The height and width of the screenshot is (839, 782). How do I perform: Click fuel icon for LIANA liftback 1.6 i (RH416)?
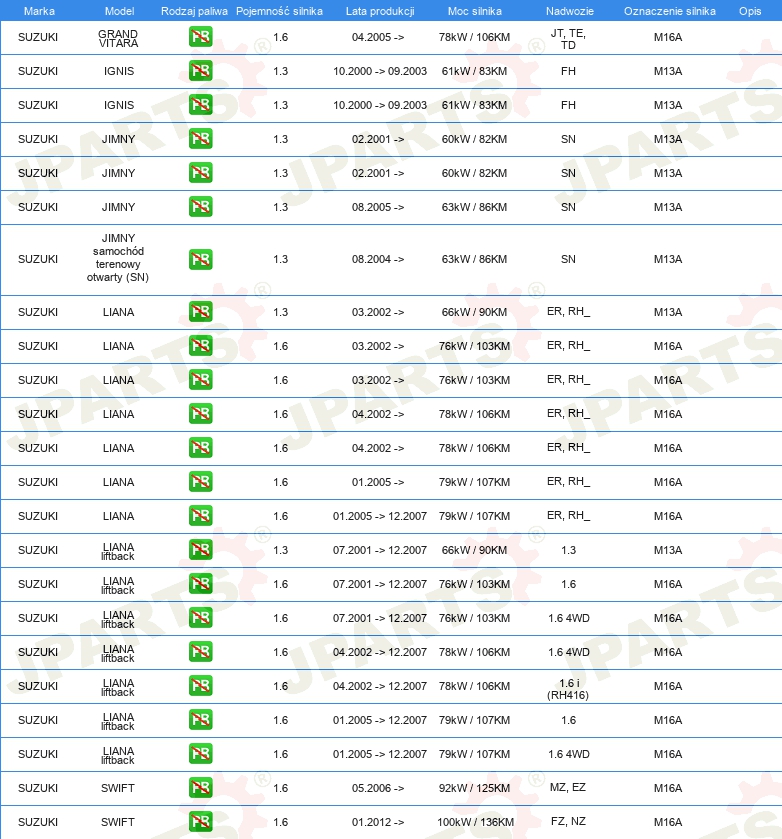click(x=201, y=685)
